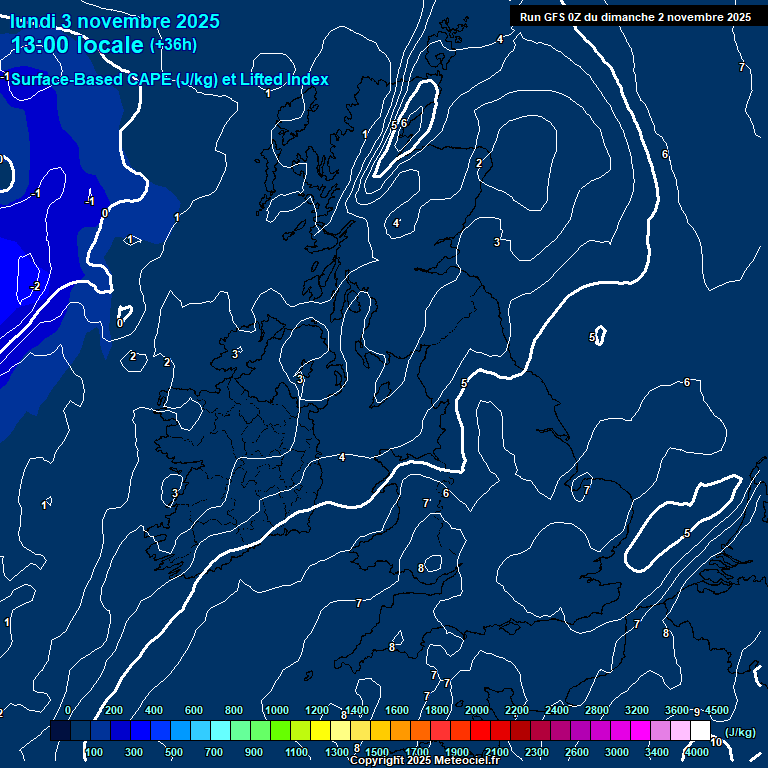Select the white swatch ending the color scale
The height and width of the screenshot is (768, 768).
tap(700, 730)
